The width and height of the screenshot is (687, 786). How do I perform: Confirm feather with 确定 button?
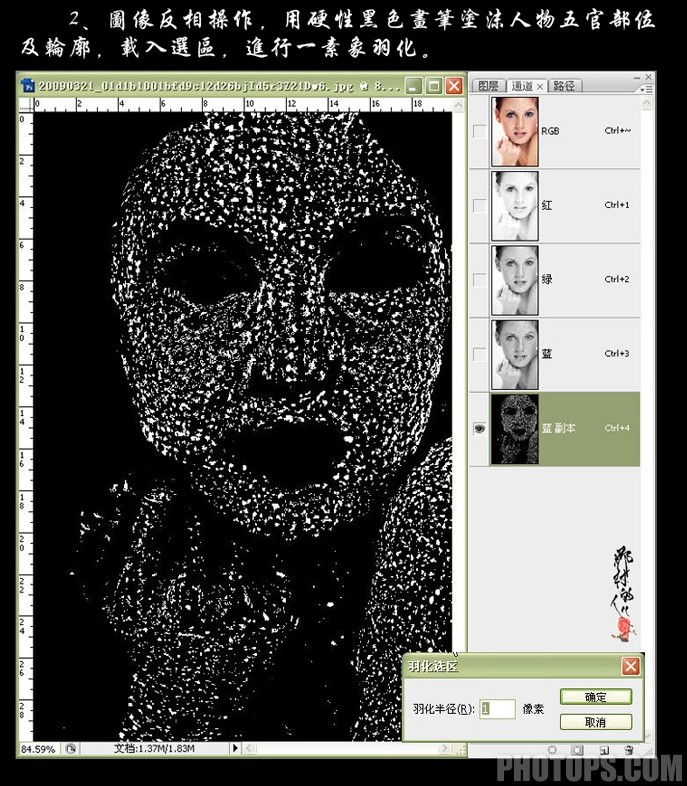pyautogui.click(x=596, y=697)
